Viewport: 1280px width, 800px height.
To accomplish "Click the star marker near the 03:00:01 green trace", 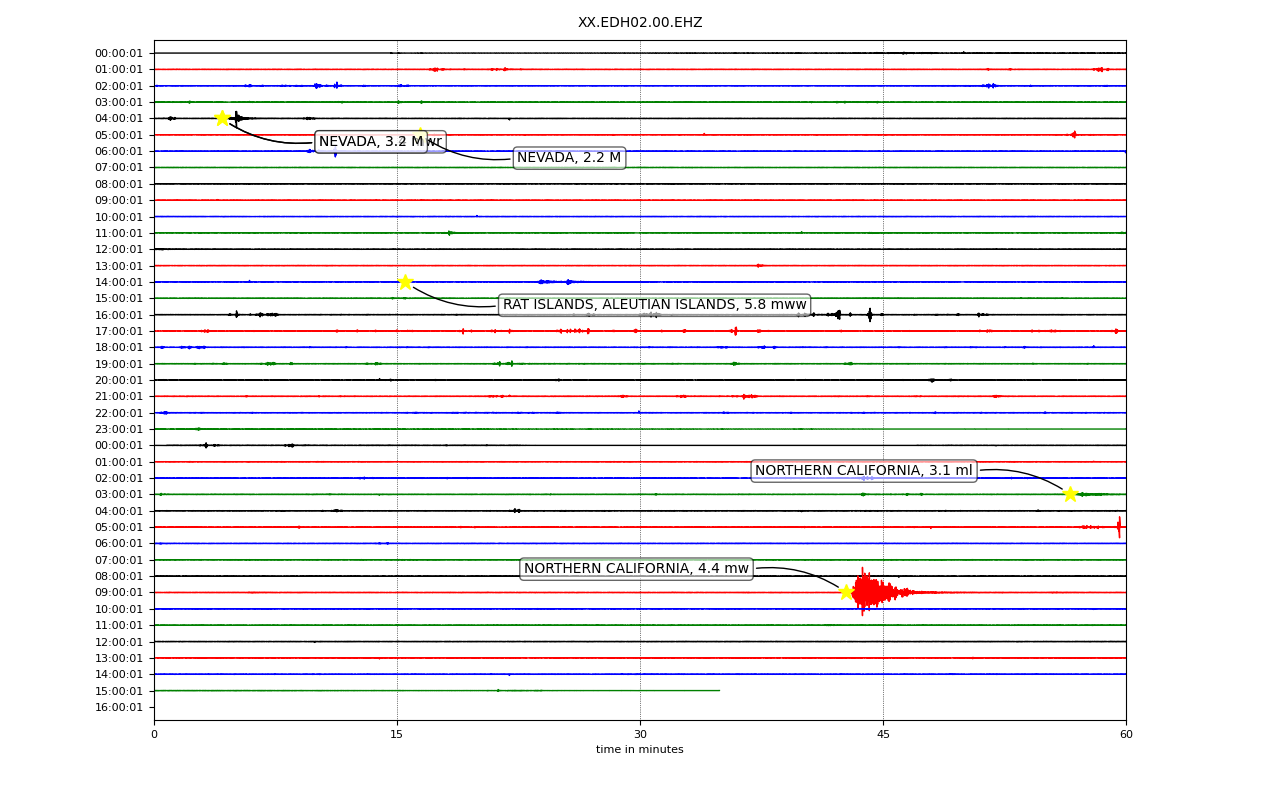I will (x=1070, y=494).
